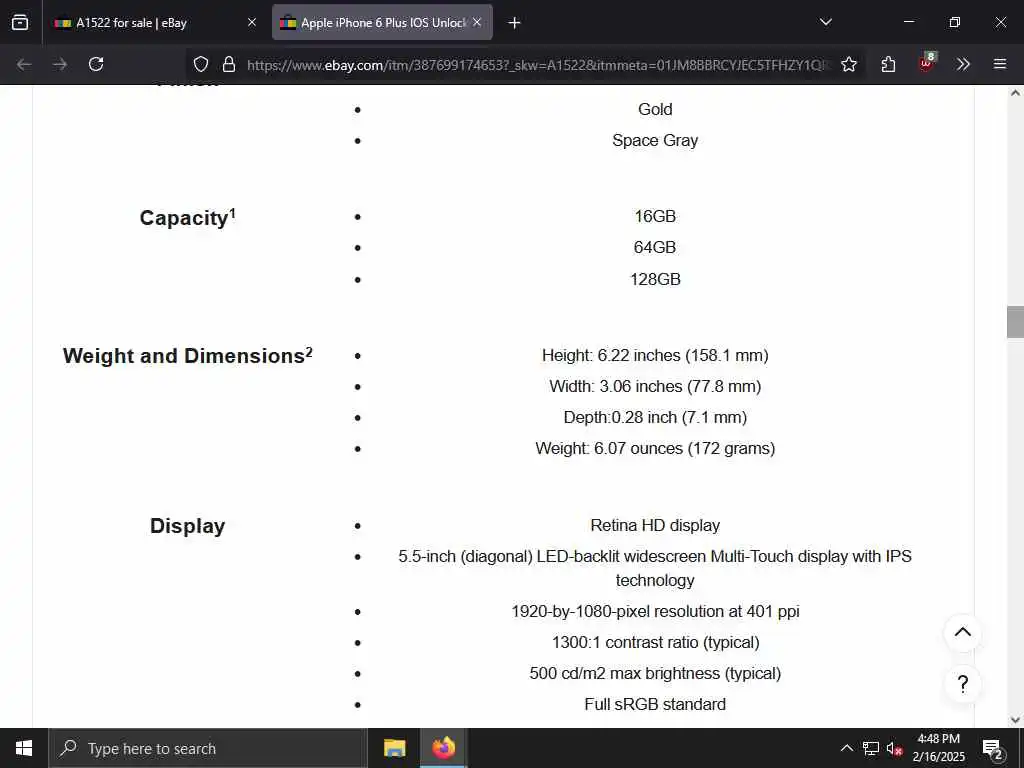Open tracking protection shield icon

pyautogui.click(x=201, y=64)
